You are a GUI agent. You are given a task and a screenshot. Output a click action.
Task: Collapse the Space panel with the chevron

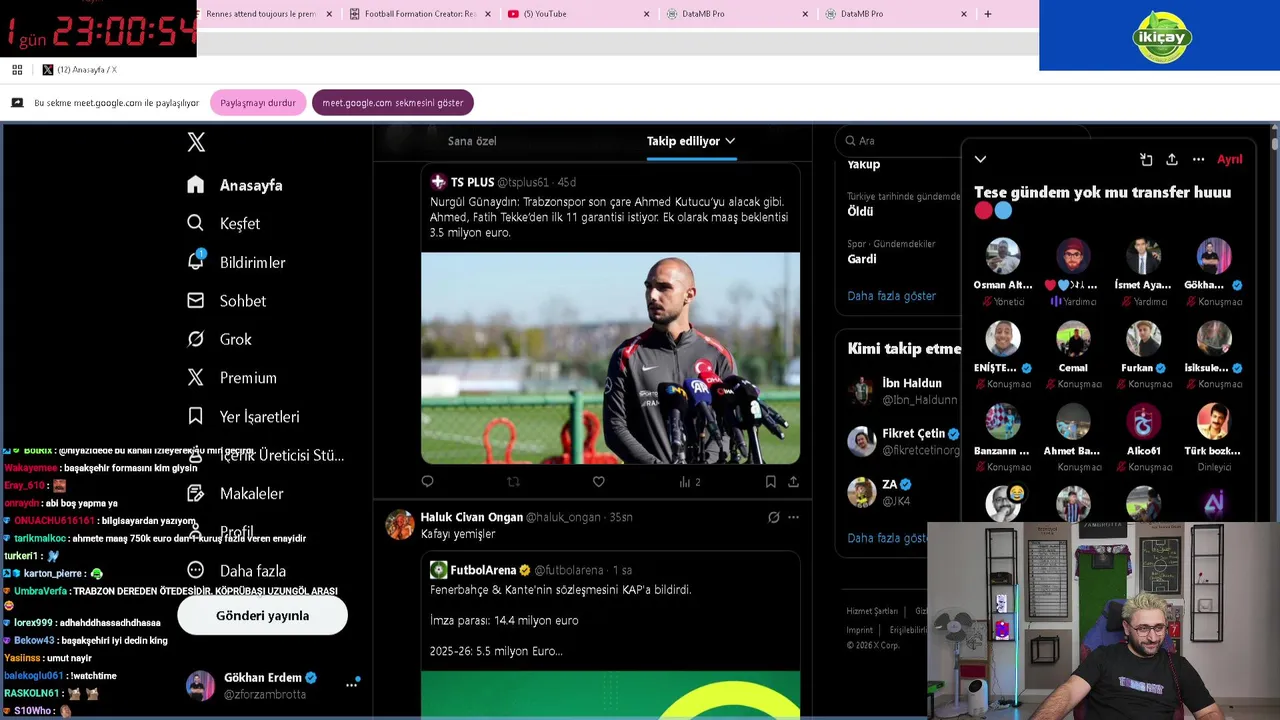pos(980,159)
